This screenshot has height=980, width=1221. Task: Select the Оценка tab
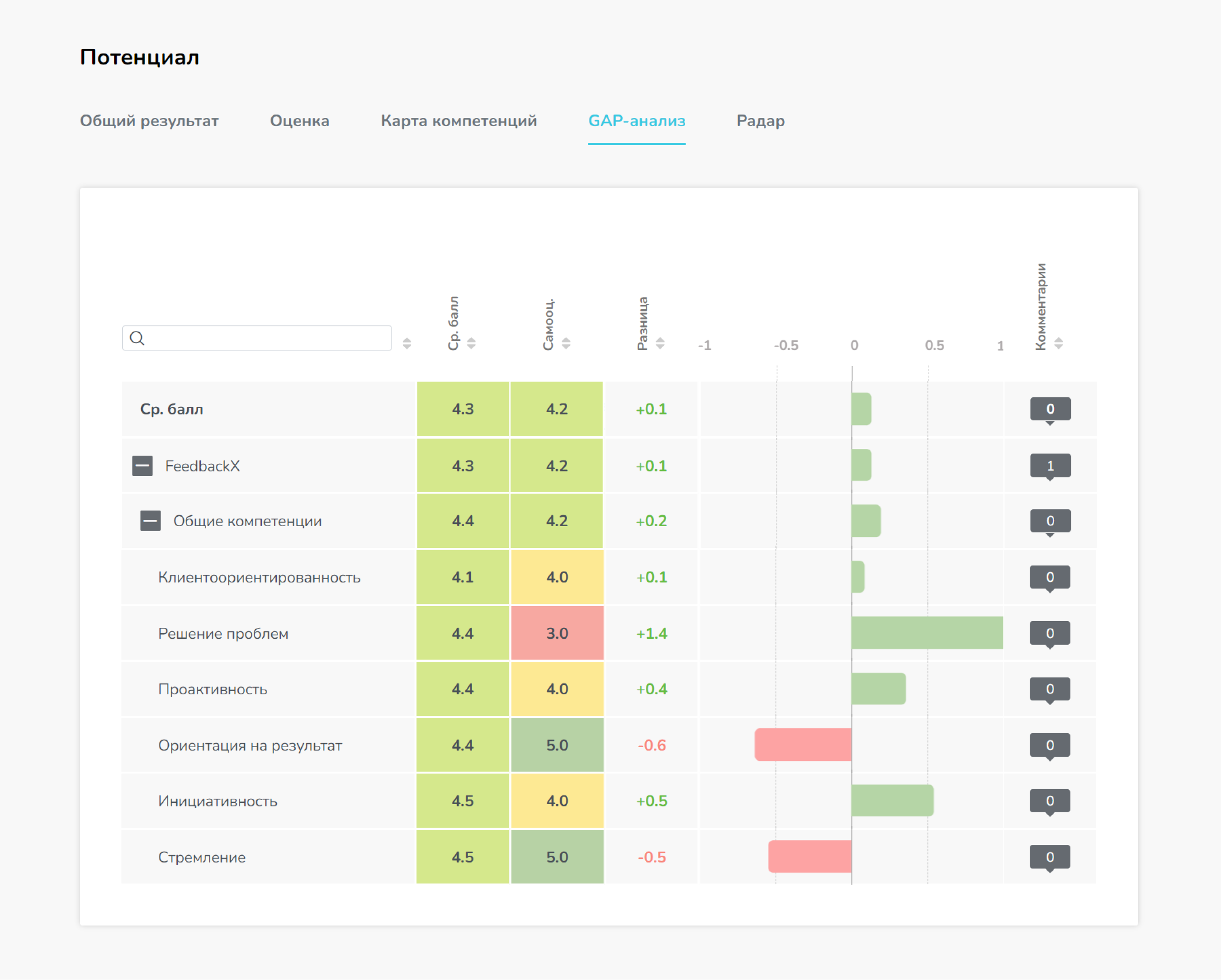click(x=299, y=121)
